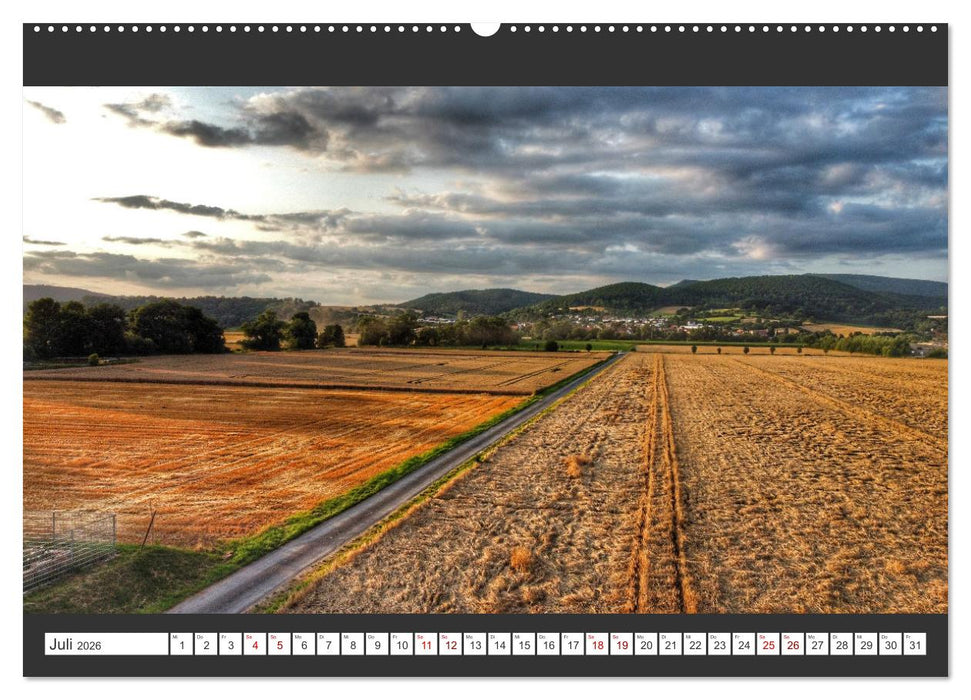Pick day 8 in the date row

click(352, 644)
